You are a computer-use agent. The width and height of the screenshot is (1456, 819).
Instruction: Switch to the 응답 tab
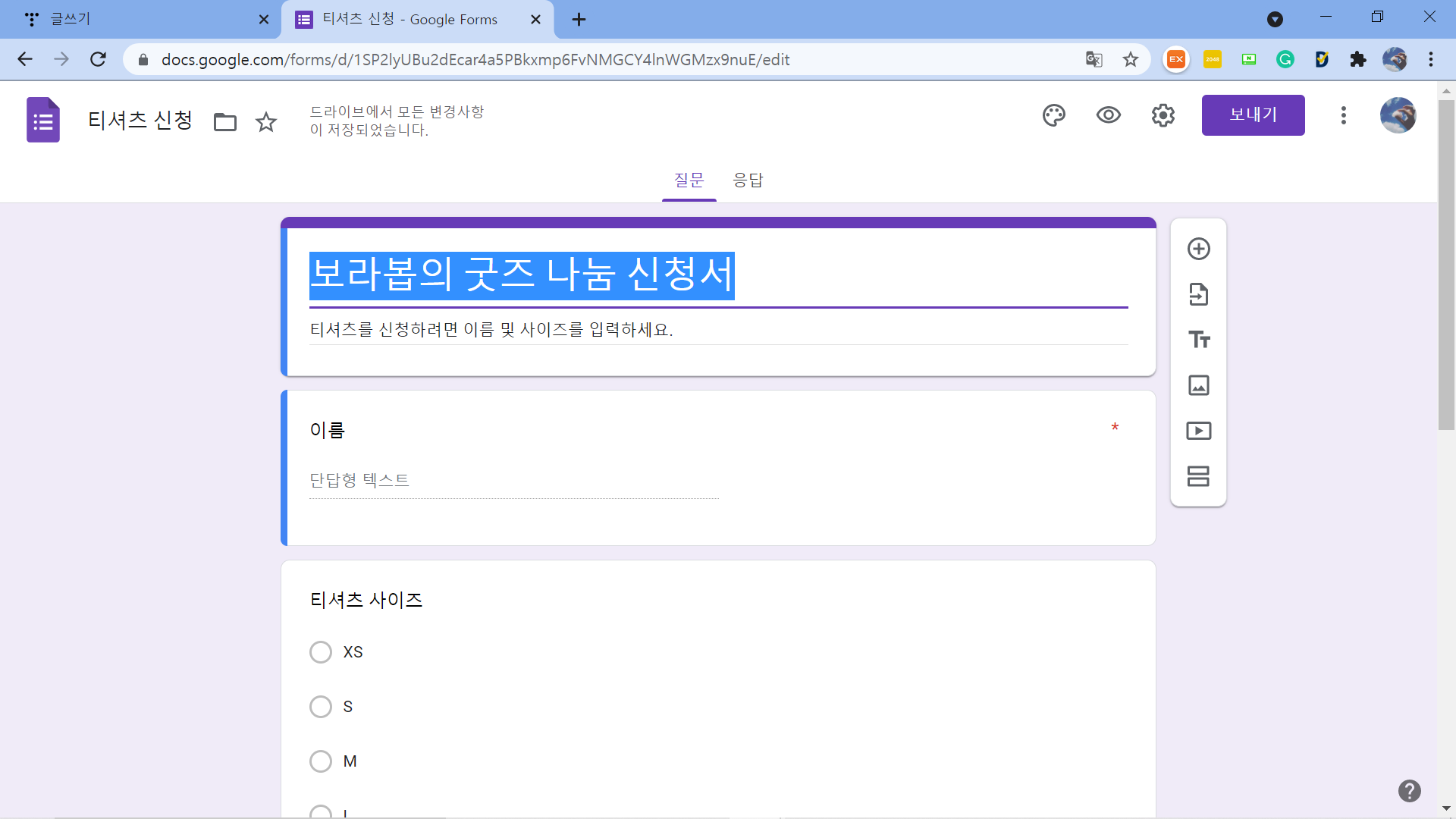coord(748,180)
